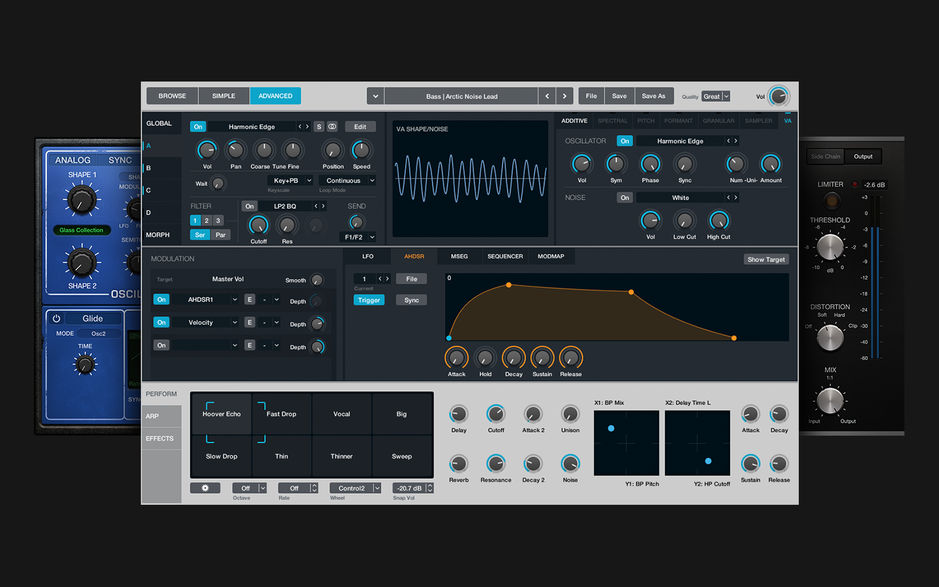Click the previous preset arrow

click(547, 96)
